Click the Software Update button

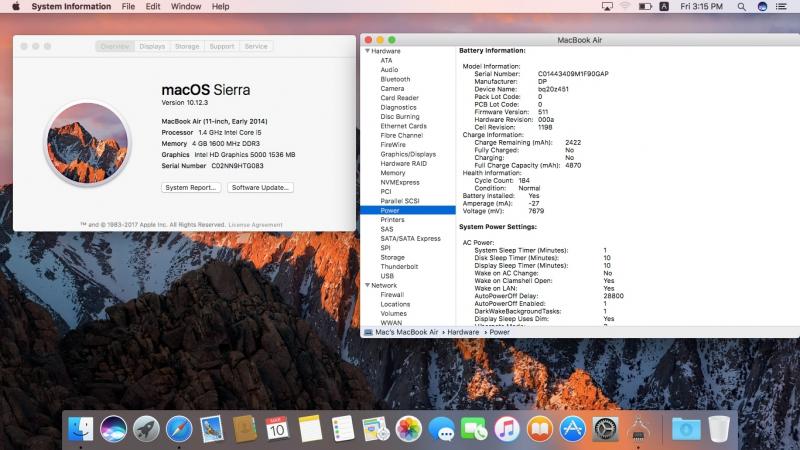point(260,187)
